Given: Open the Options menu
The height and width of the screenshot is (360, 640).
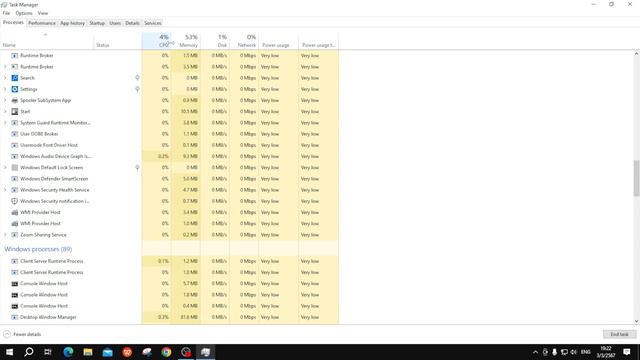Looking at the screenshot, I should click(24, 13).
